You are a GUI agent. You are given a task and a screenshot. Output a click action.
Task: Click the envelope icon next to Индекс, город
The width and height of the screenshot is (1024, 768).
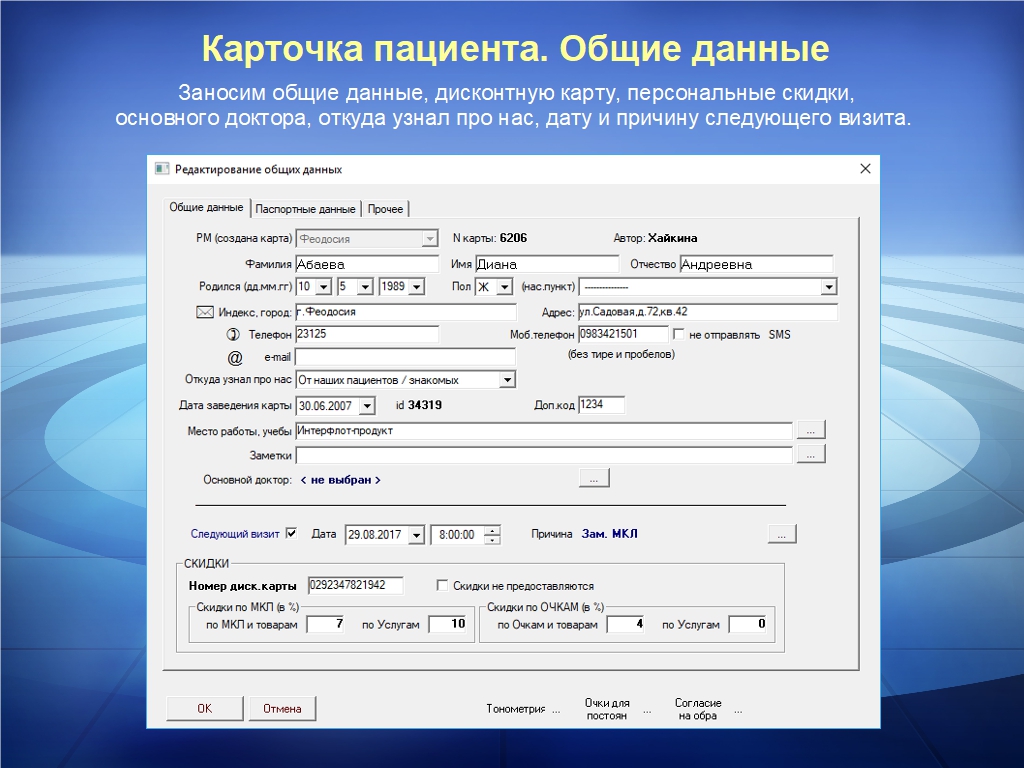point(205,312)
